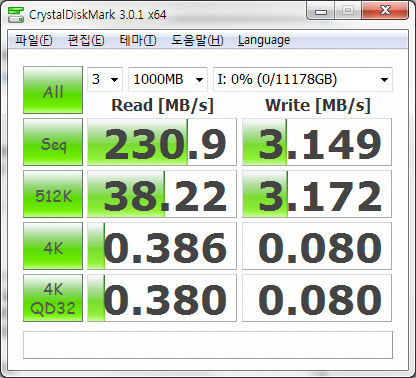Run all benchmarks with the All button

pos(53,90)
